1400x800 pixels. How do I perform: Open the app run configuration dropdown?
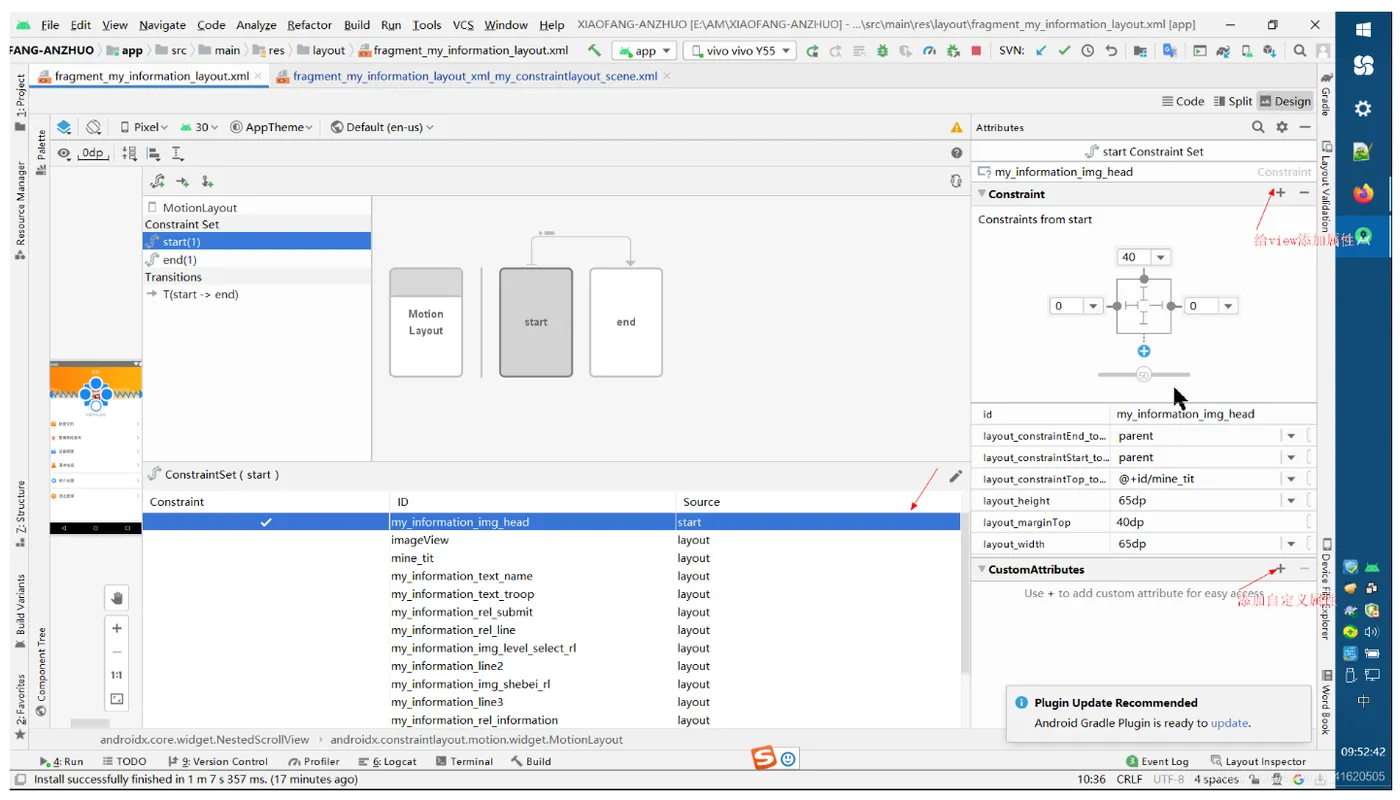[x=645, y=50]
